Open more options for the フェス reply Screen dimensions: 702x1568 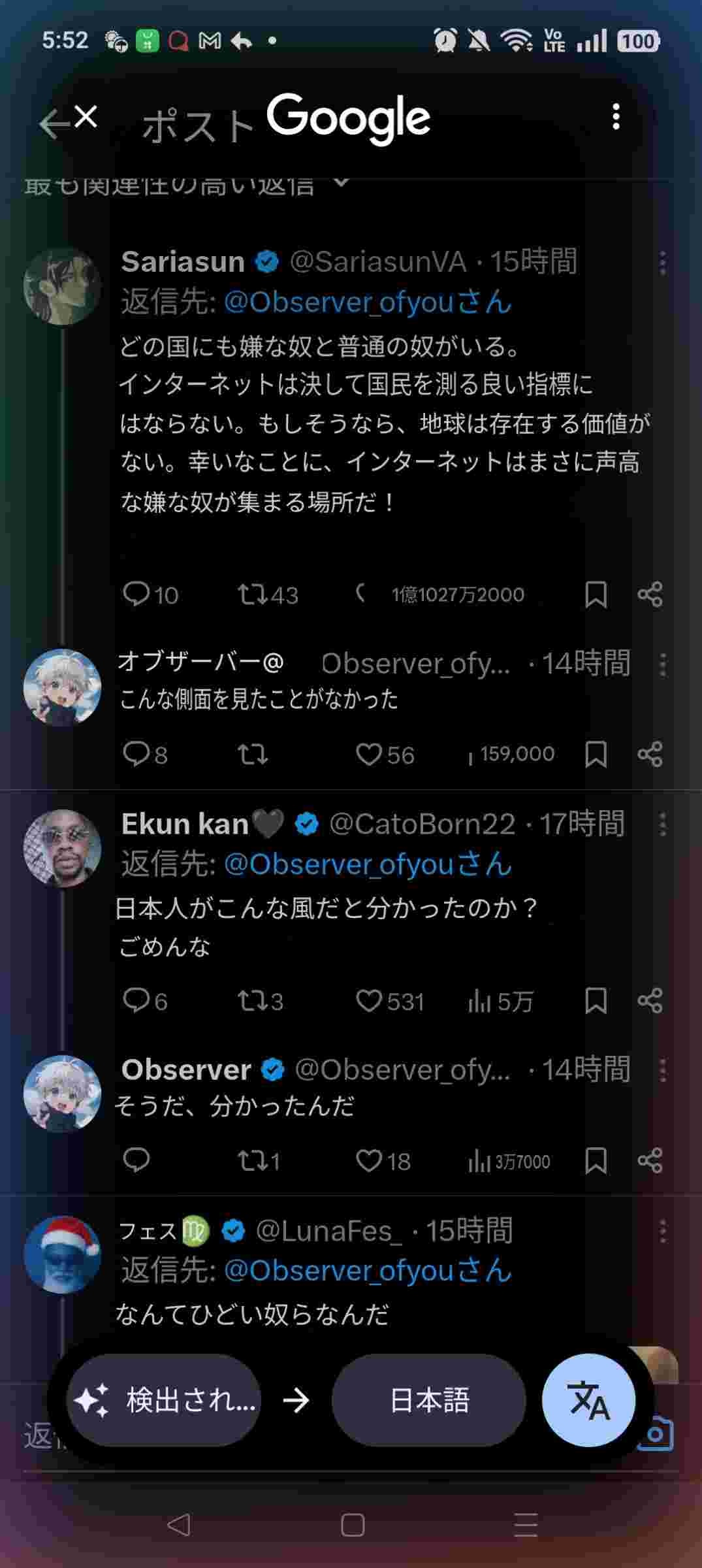click(662, 1232)
